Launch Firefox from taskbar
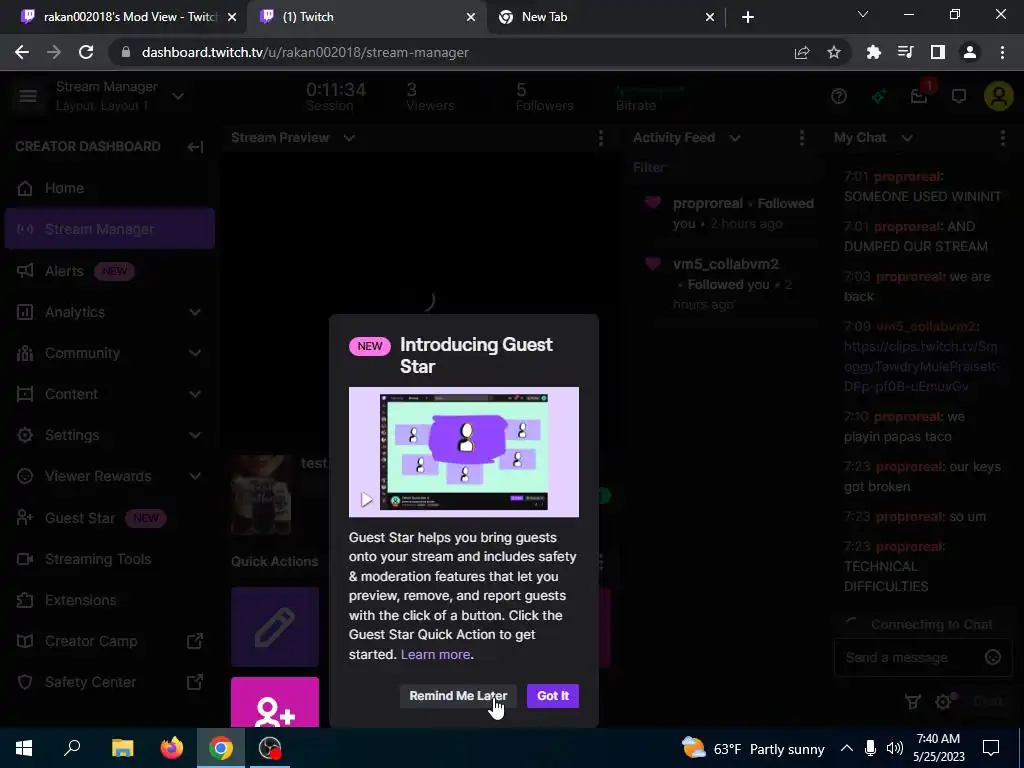1024x768 pixels. [x=172, y=748]
